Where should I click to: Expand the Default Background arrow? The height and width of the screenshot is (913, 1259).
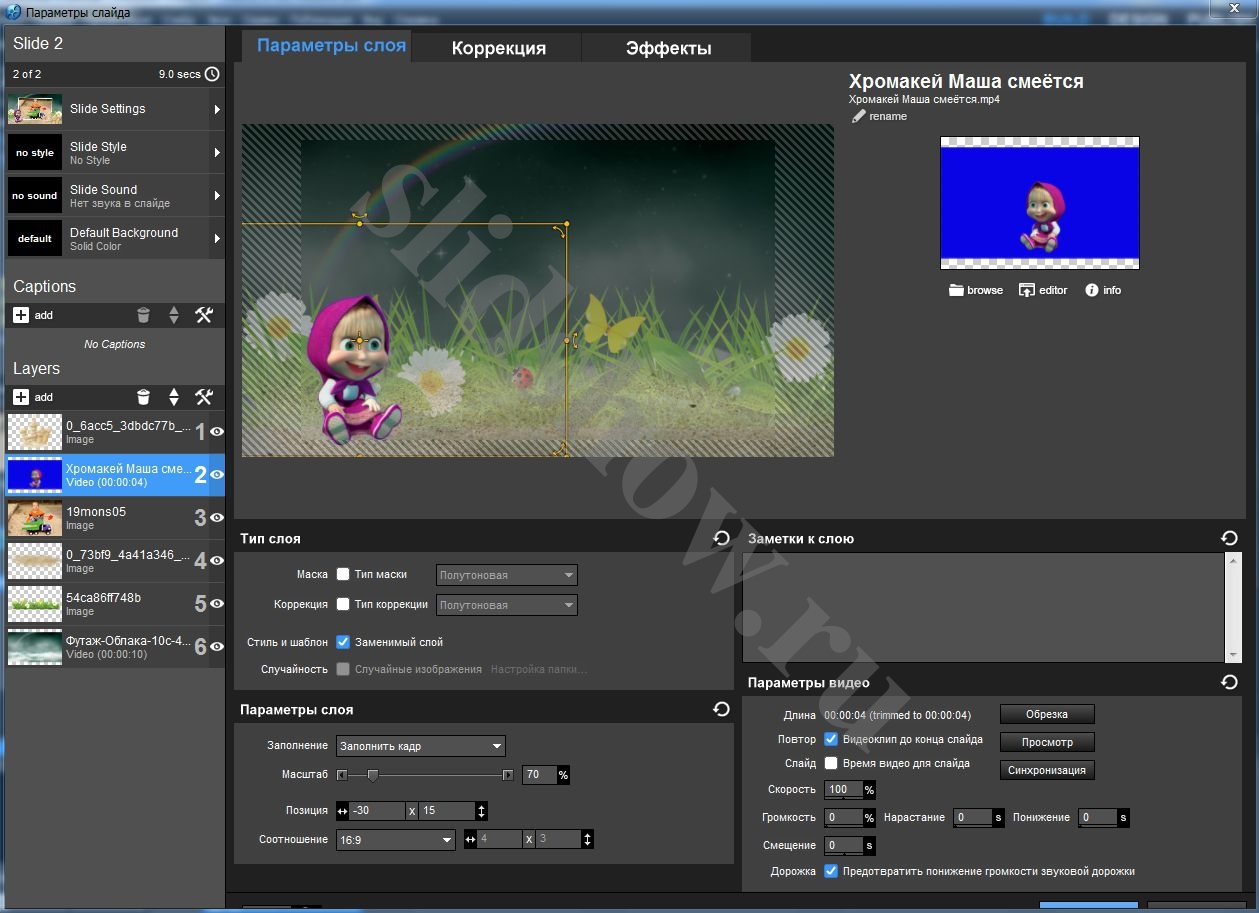[217, 239]
